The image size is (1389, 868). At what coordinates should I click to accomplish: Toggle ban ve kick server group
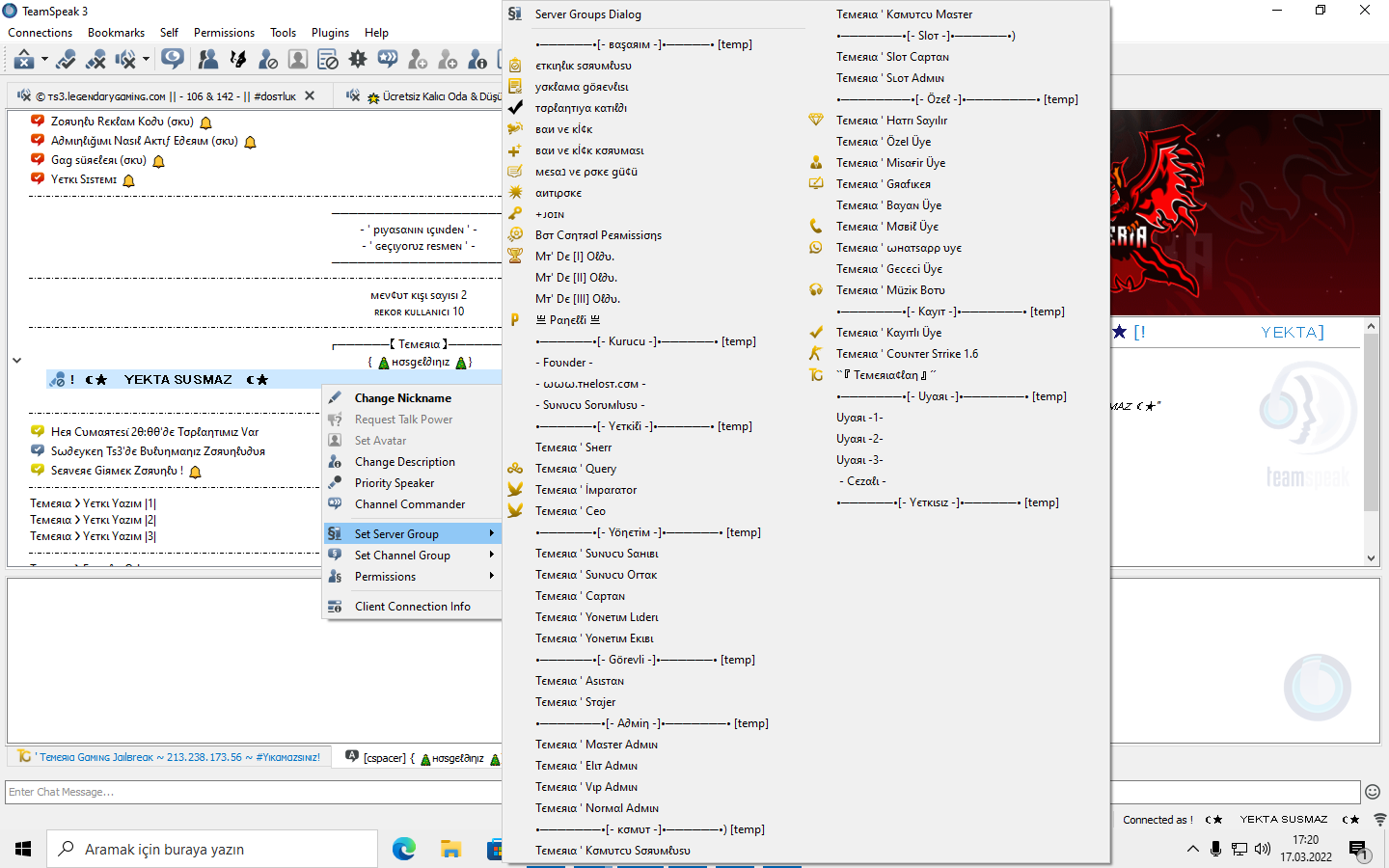pos(656,129)
